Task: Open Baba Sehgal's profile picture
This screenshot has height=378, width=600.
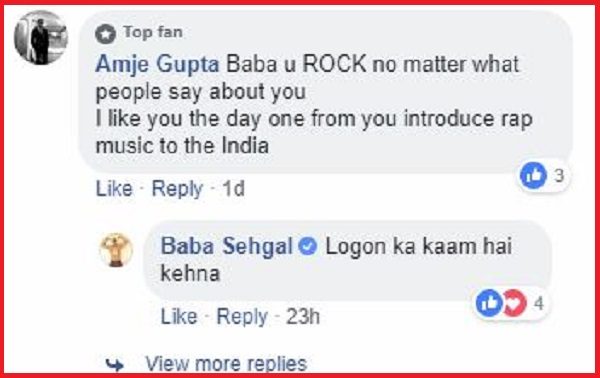Action: coord(116,249)
